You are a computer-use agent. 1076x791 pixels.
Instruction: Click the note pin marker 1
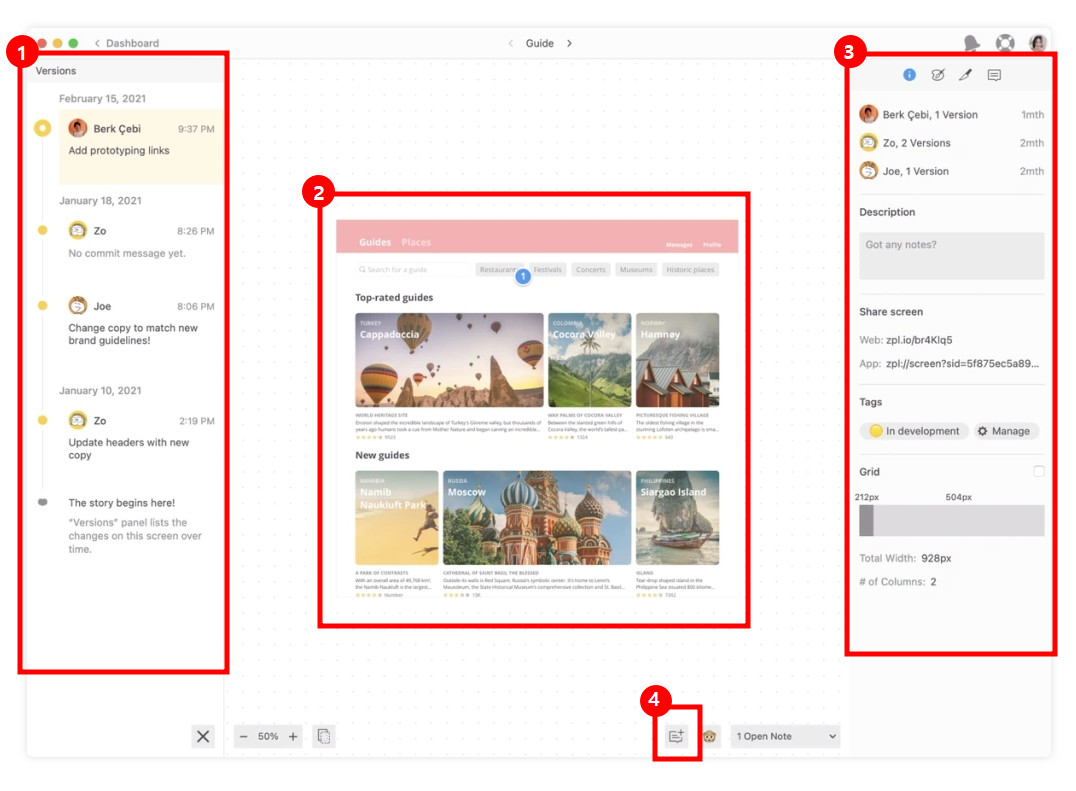(x=523, y=276)
